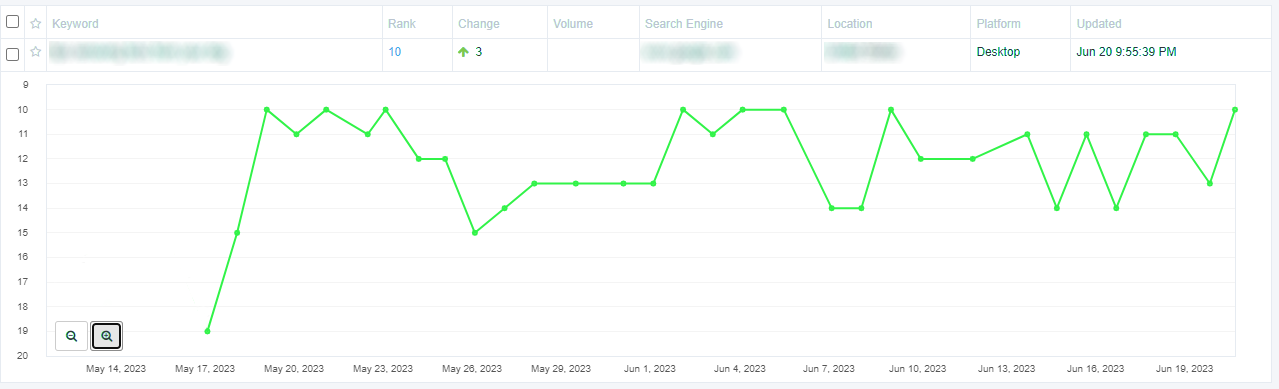Viewport: 1279px width, 389px height.
Task: Sort by Location column header
Action: 850,23
